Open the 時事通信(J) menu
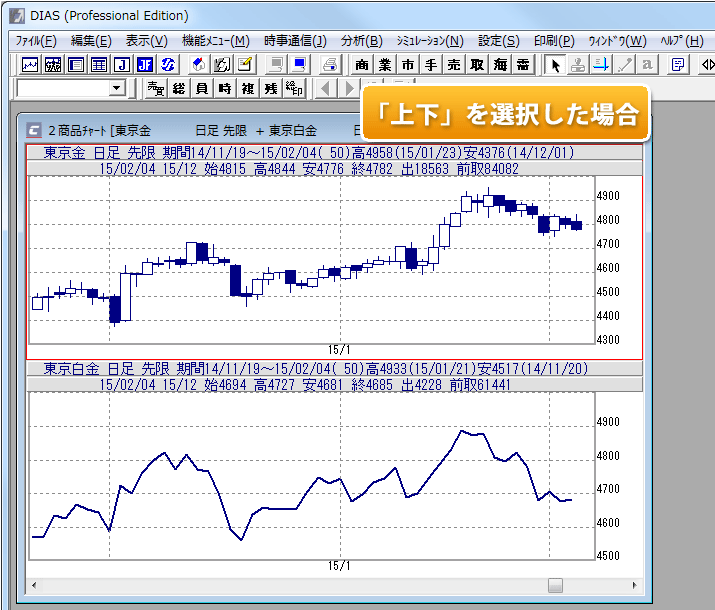The width and height of the screenshot is (715, 610). (295, 41)
